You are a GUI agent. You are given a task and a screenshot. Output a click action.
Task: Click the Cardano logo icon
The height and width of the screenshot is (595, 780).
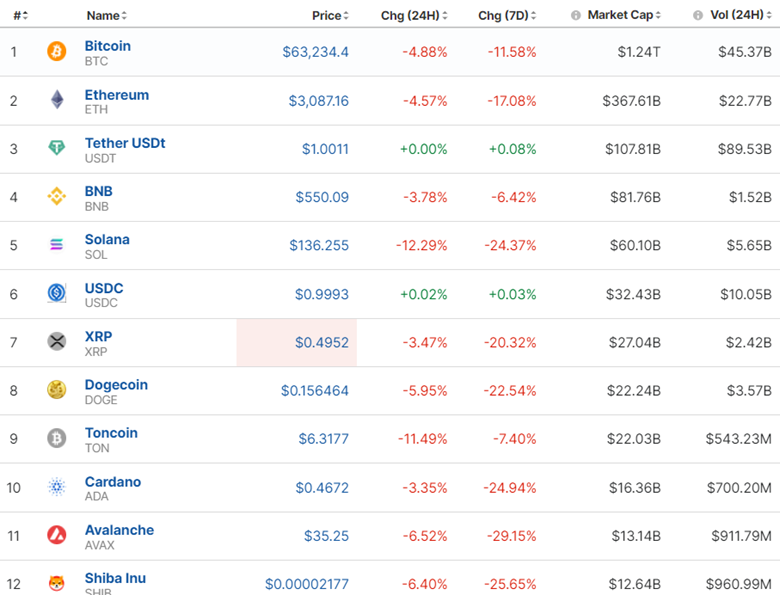point(57,487)
